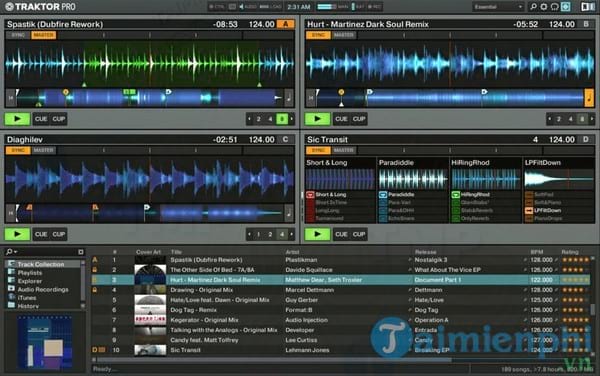Click CUP button on Deck D
Image resolution: width=600 pixels, height=376 pixels.
pyautogui.click(x=359, y=234)
